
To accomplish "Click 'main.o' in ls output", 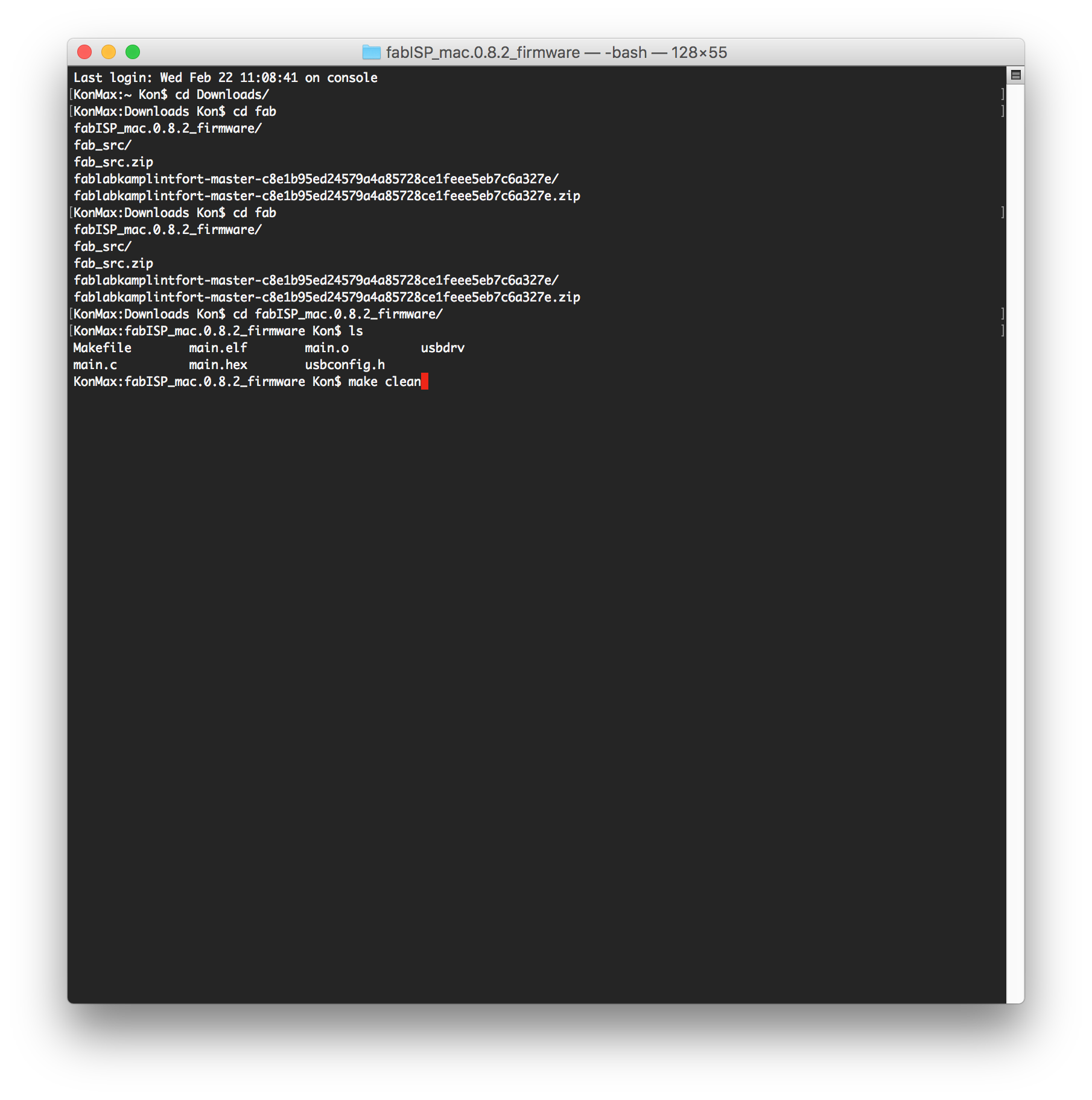I will click(327, 348).
